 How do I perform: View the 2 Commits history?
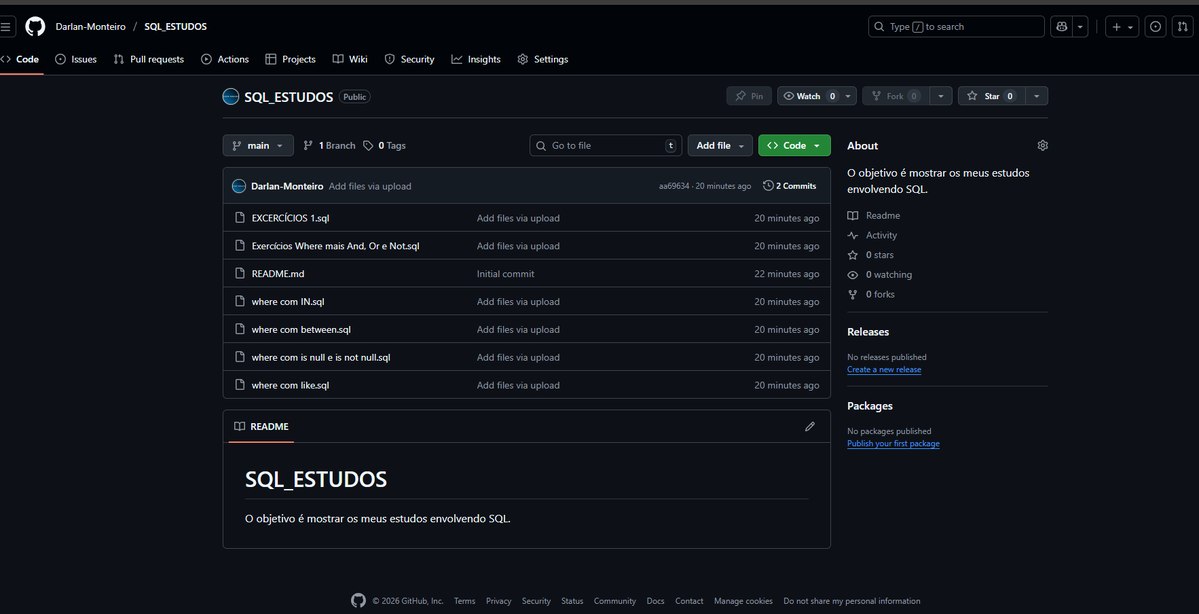[x=790, y=186]
